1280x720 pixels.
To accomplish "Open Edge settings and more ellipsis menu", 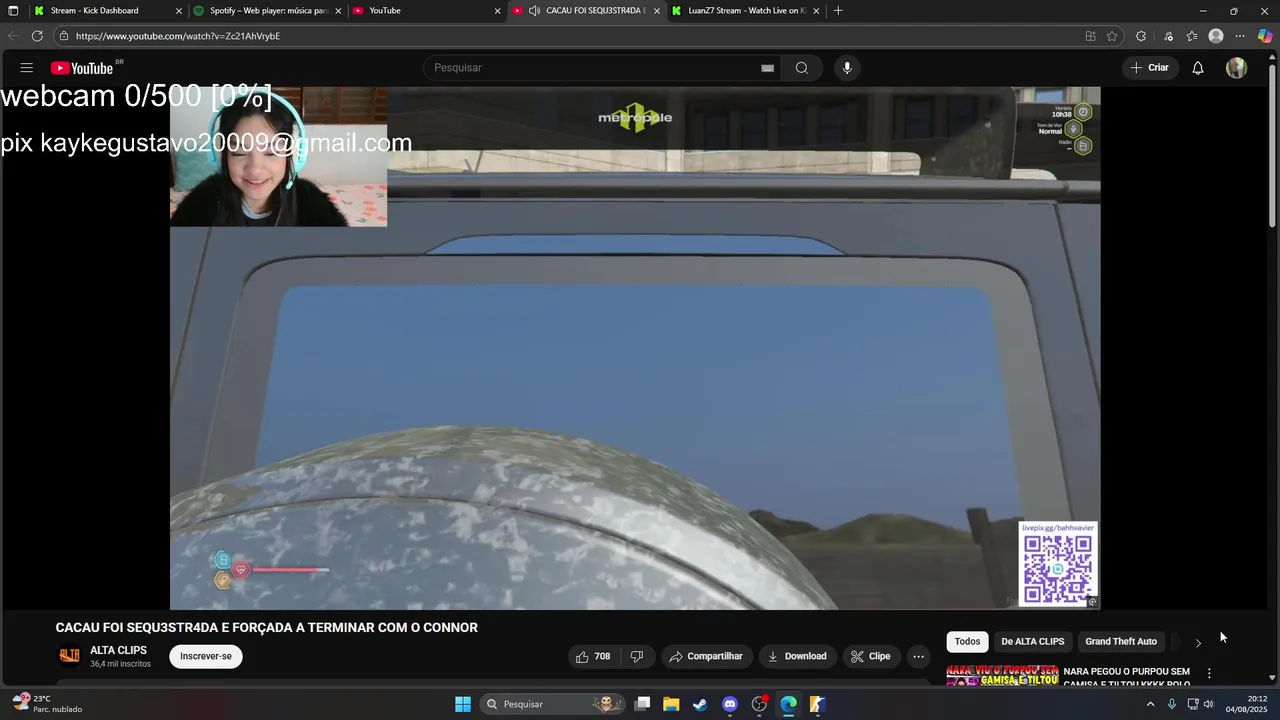I will pos(1240,36).
